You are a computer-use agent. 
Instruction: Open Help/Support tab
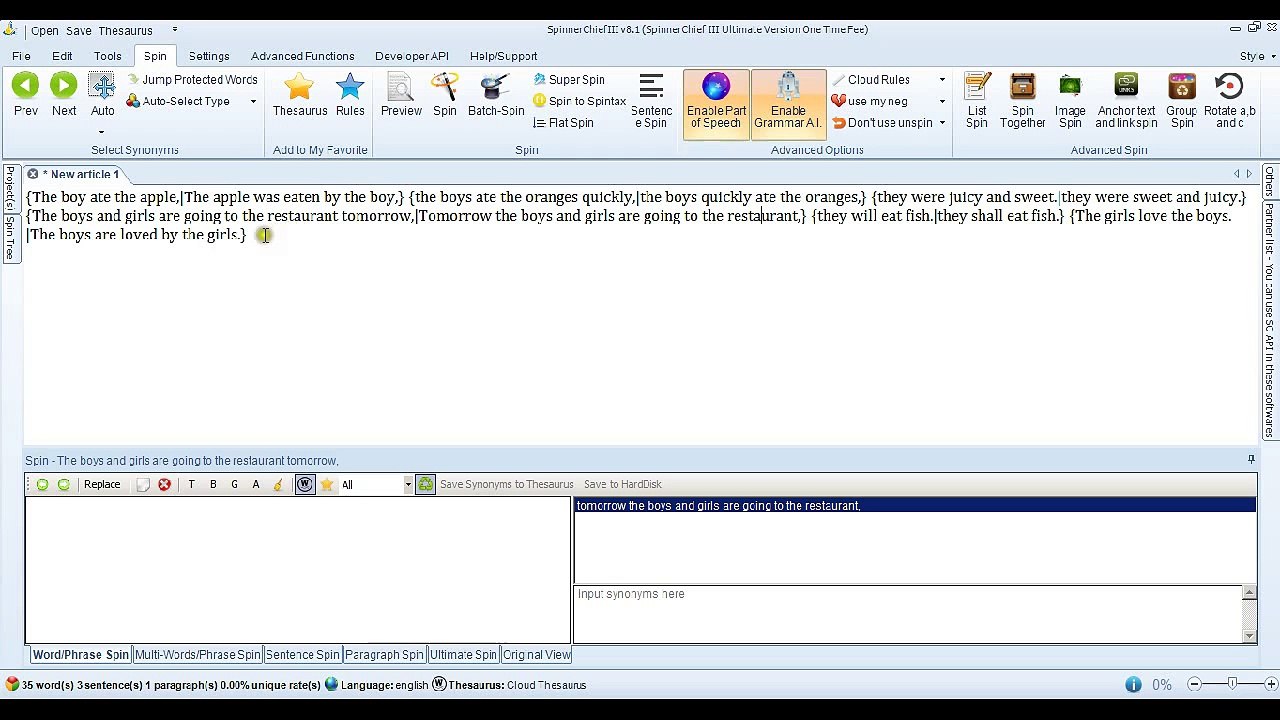(x=503, y=56)
